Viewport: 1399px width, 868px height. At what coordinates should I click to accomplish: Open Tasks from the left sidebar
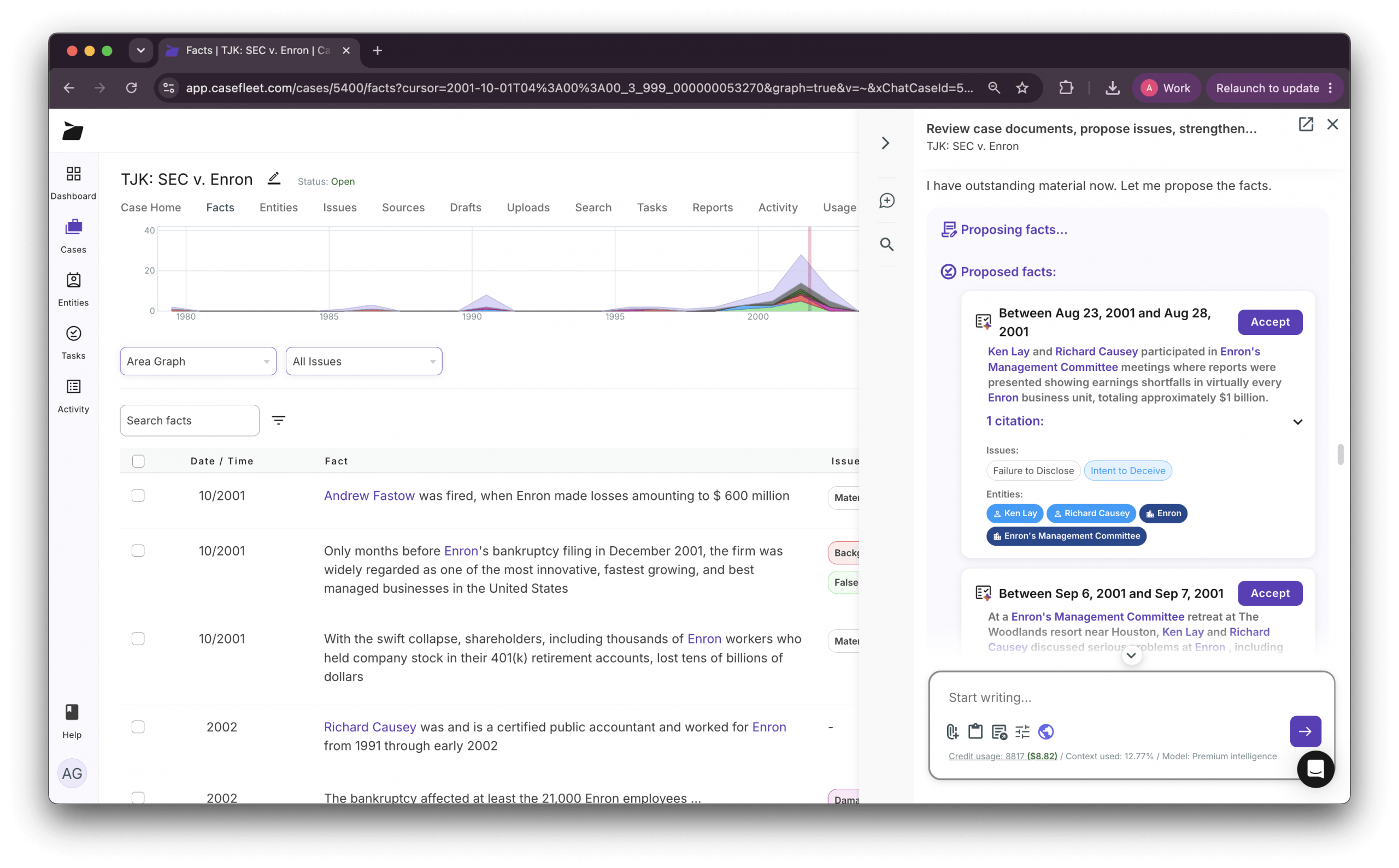coord(74,342)
